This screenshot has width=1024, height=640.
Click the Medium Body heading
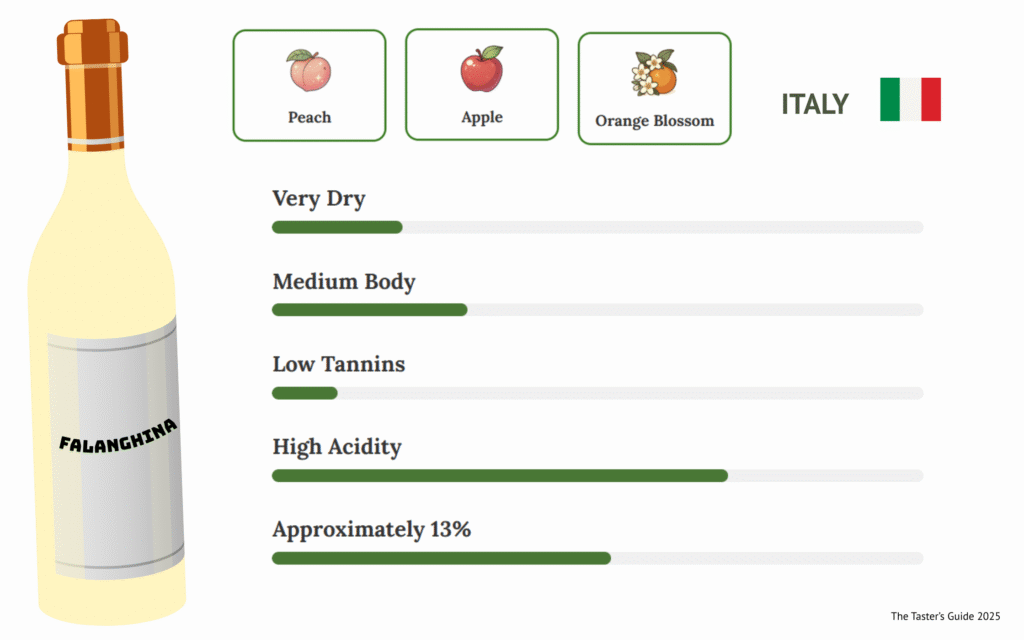344,282
